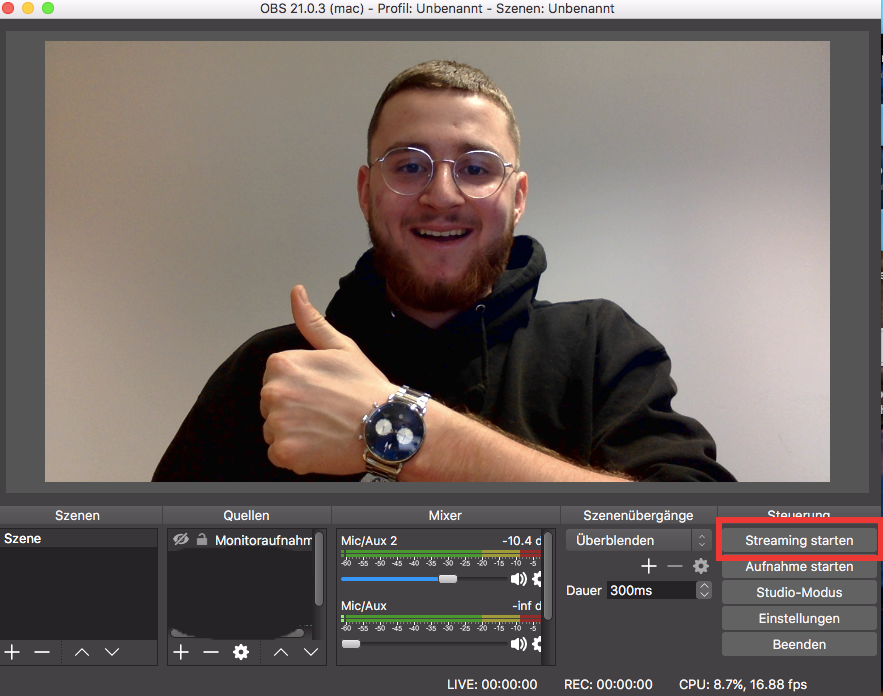Open scene transition properties gear

click(x=701, y=566)
